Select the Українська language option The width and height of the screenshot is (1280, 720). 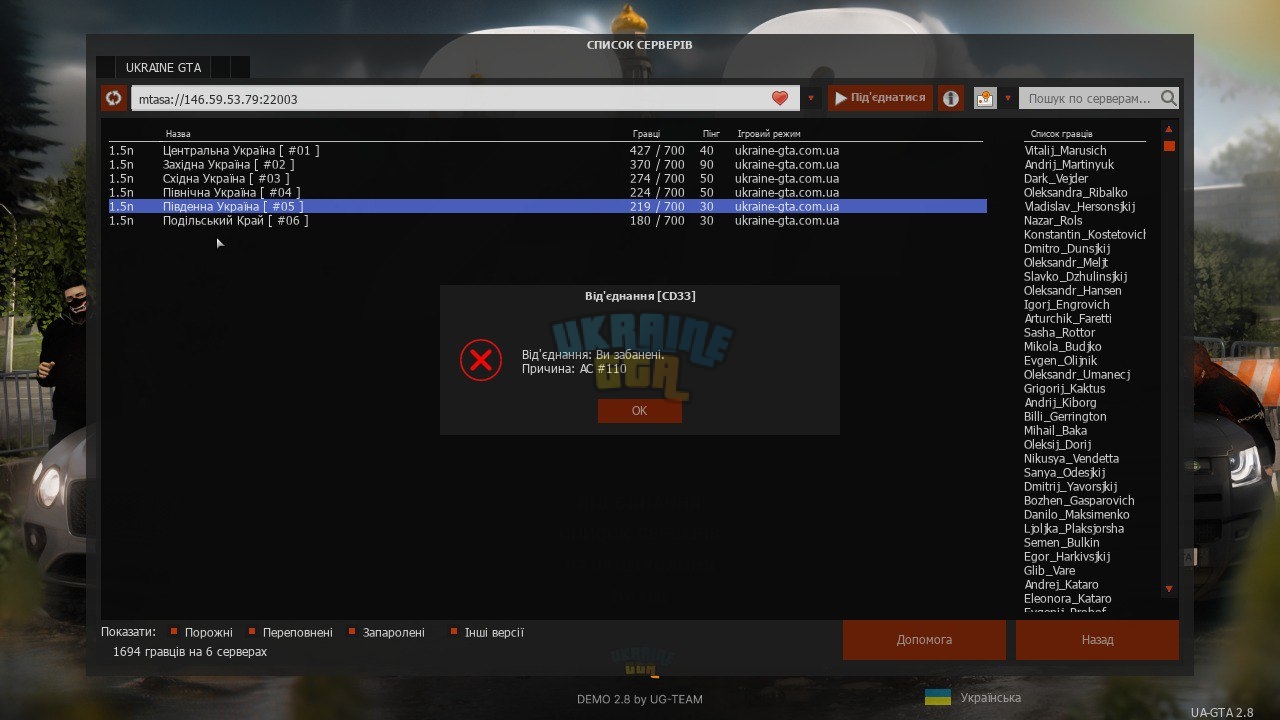990,697
